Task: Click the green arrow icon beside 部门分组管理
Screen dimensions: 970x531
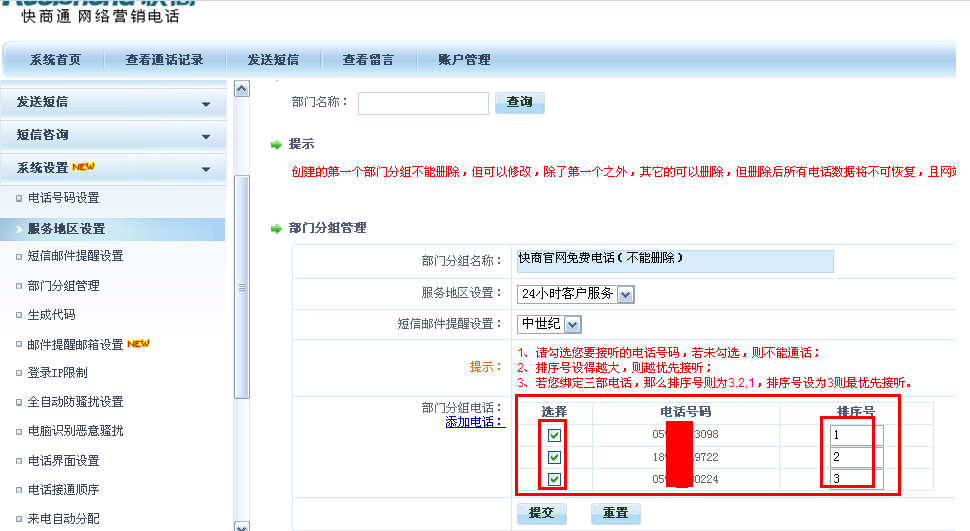Action: (x=276, y=229)
